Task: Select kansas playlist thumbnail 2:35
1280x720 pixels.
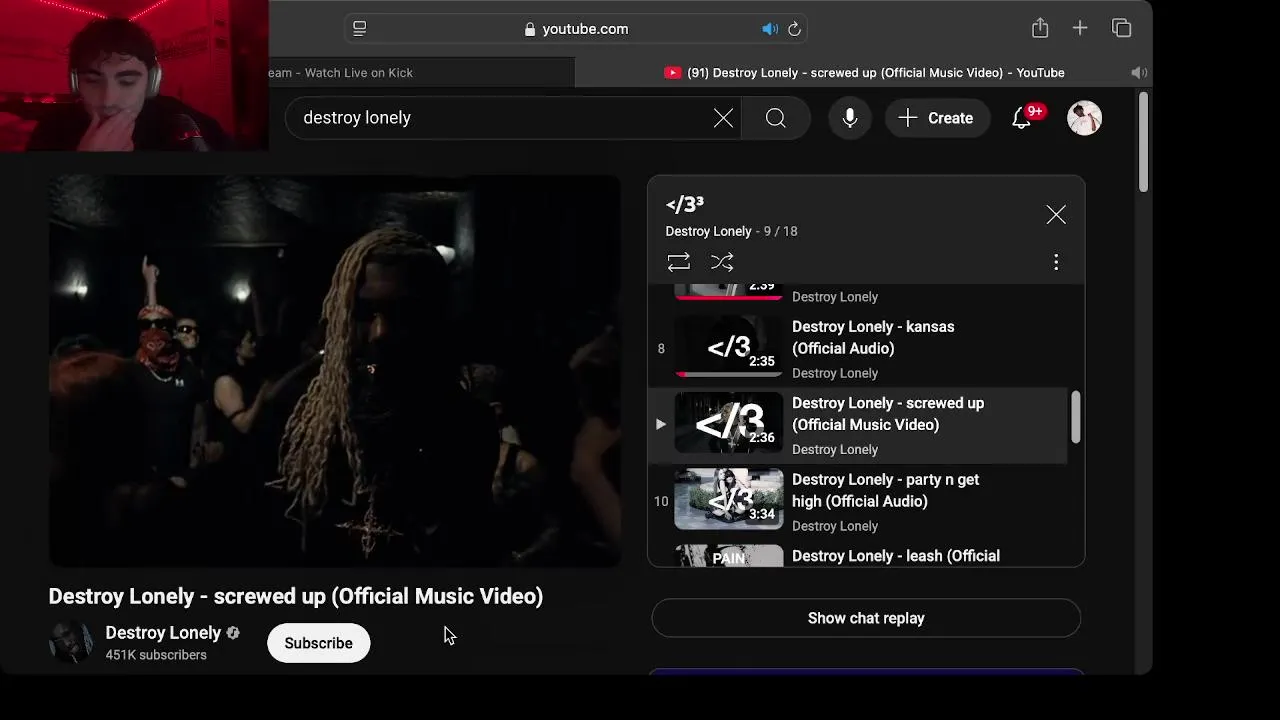Action: pos(729,346)
